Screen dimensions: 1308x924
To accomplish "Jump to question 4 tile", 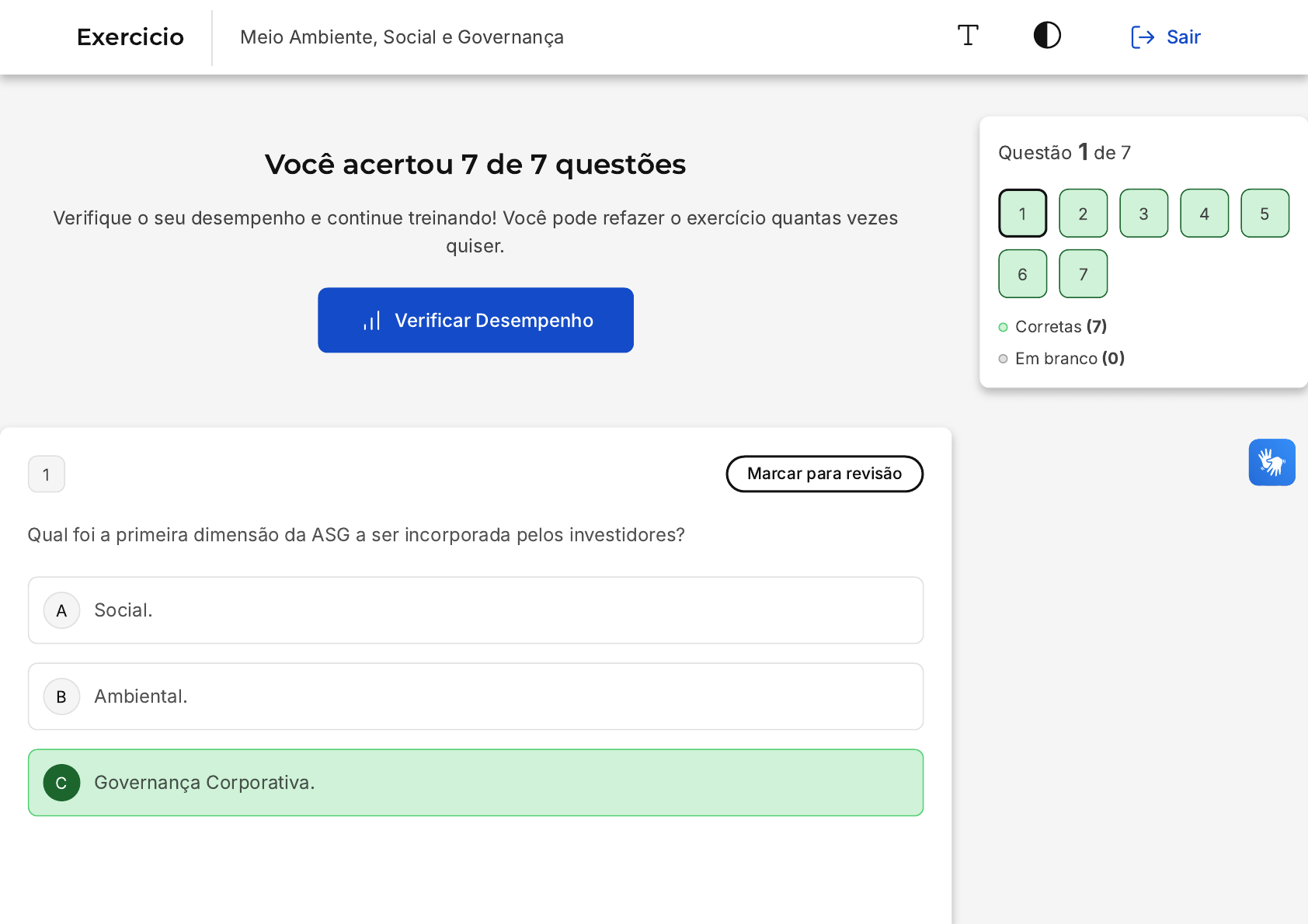I will (x=1204, y=214).
